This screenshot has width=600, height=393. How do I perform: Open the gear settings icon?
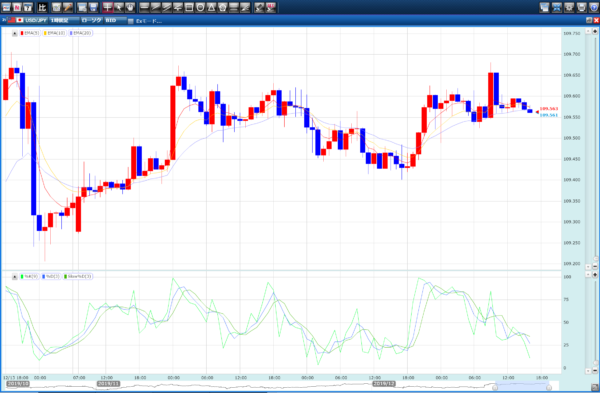569,7
